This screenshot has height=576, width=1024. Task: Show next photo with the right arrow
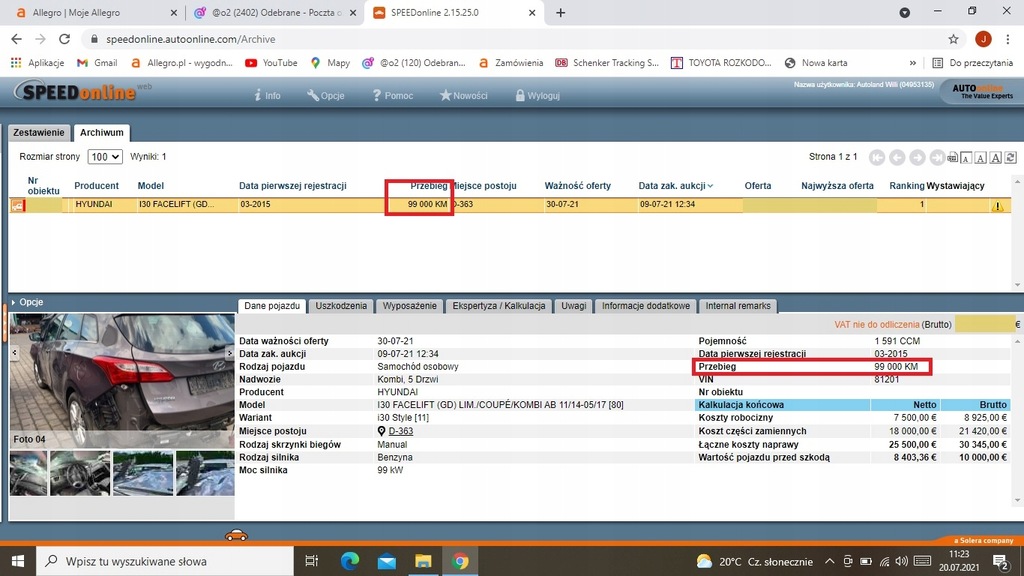[228, 352]
